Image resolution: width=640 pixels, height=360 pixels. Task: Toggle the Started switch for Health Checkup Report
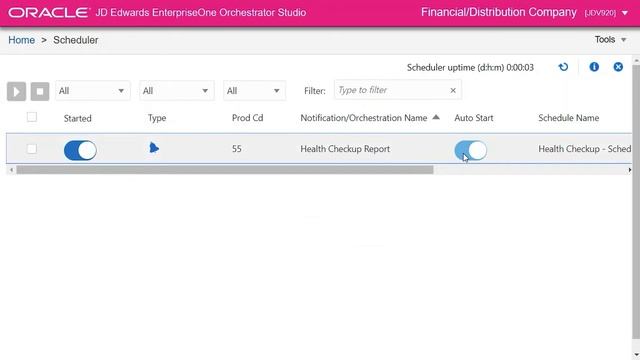click(x=80, y=150)
